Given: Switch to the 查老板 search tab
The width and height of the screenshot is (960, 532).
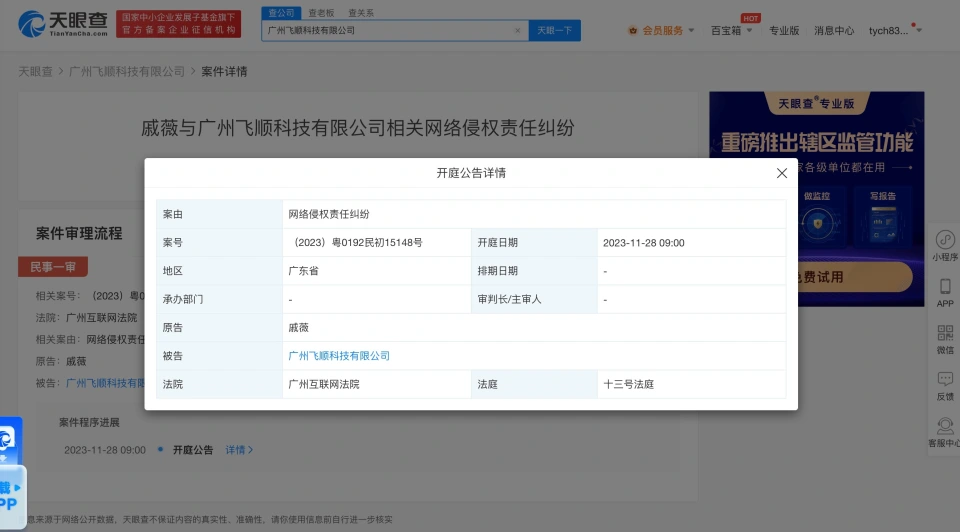Looking at the screenshot, I should click(x=321, y=13).
